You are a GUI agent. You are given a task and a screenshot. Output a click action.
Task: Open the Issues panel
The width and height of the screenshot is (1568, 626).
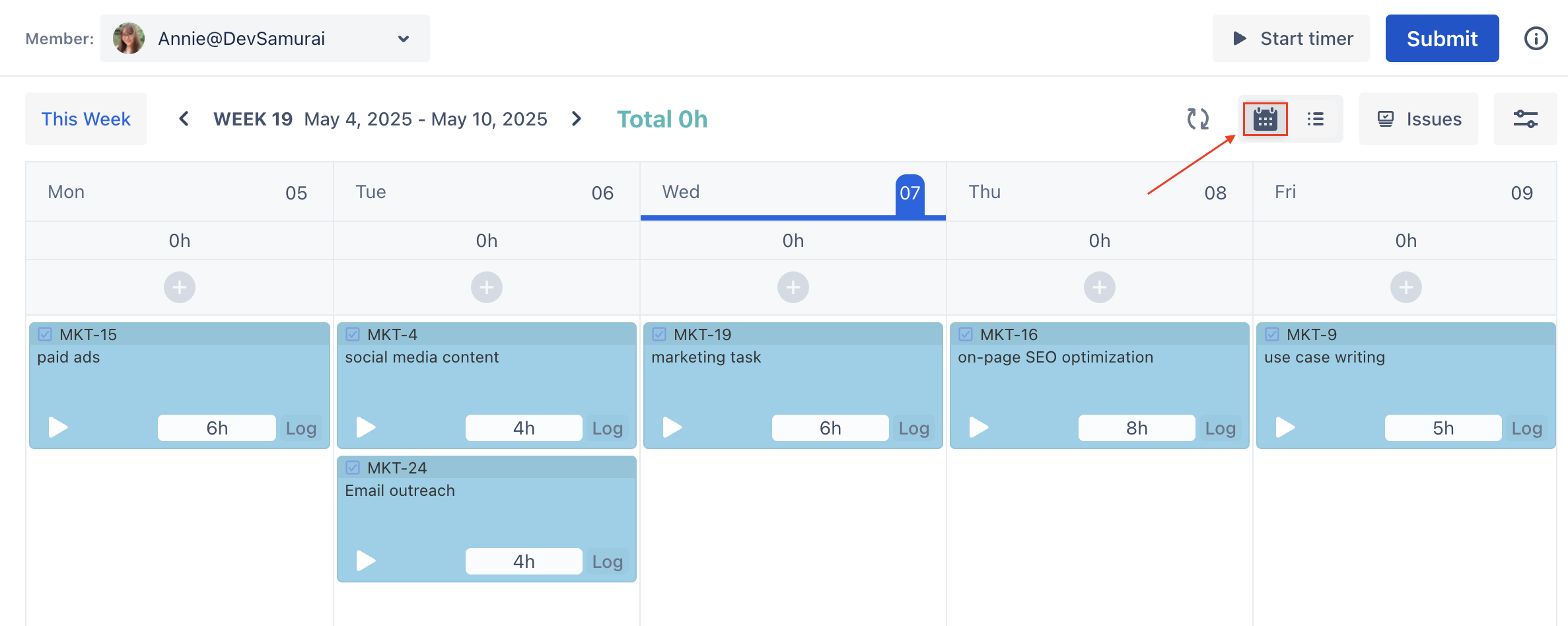1418,119
